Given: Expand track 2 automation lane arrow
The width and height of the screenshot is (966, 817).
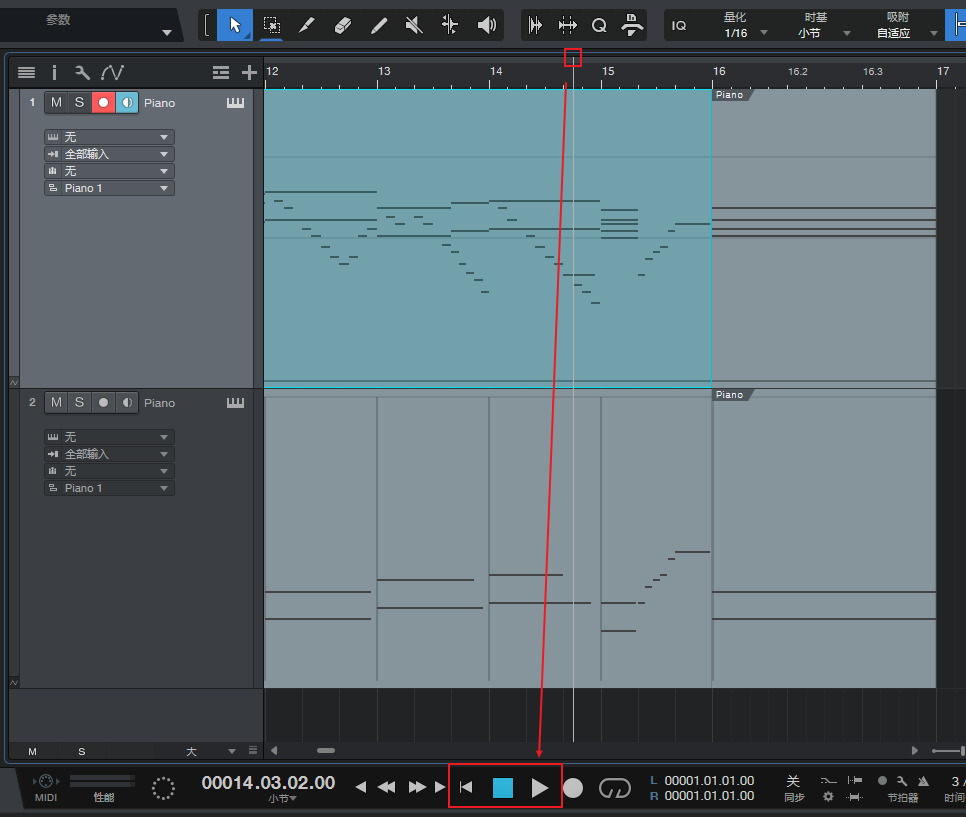Looking at the screenshot, I should [14, 683].
